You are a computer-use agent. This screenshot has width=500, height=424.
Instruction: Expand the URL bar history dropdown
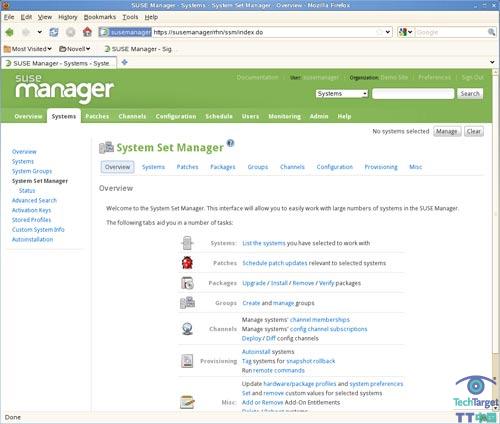coord(388,32)
